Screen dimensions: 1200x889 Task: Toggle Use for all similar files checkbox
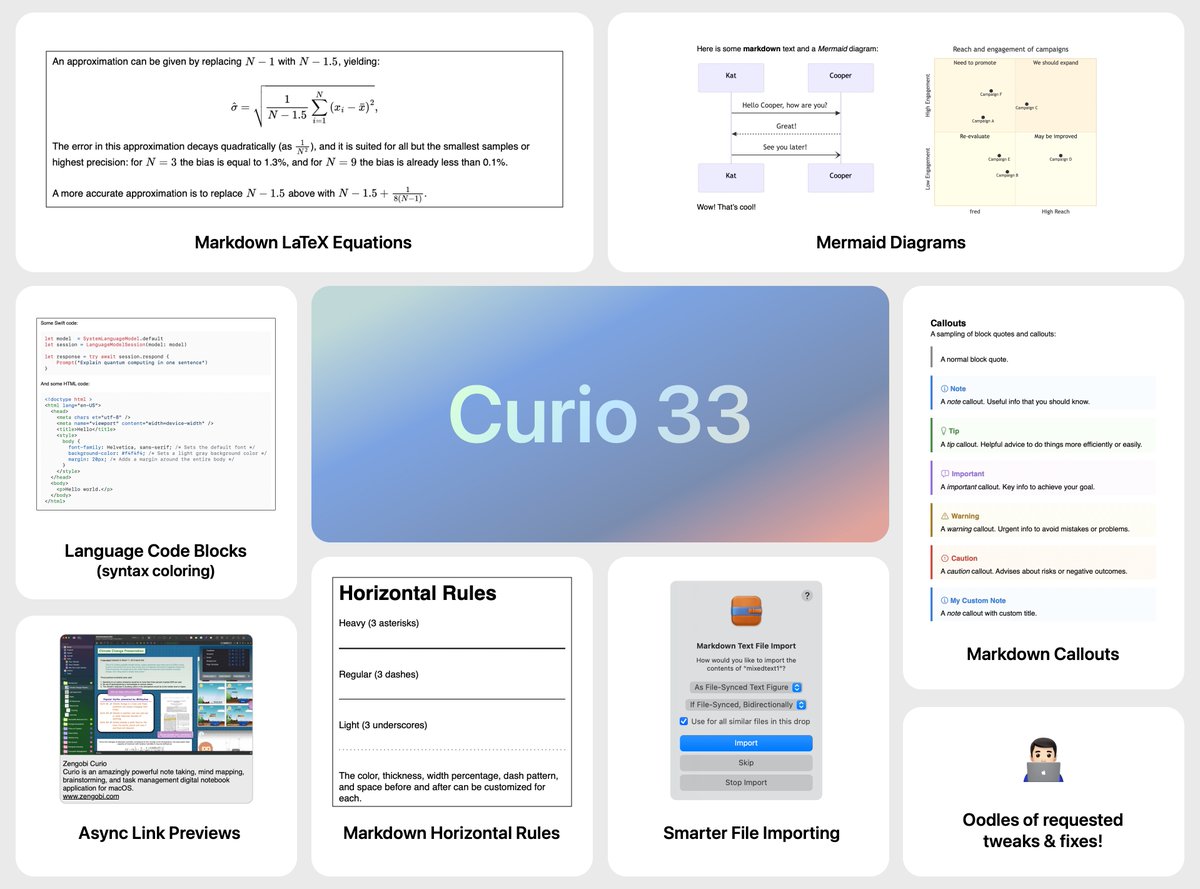[684, 721]
